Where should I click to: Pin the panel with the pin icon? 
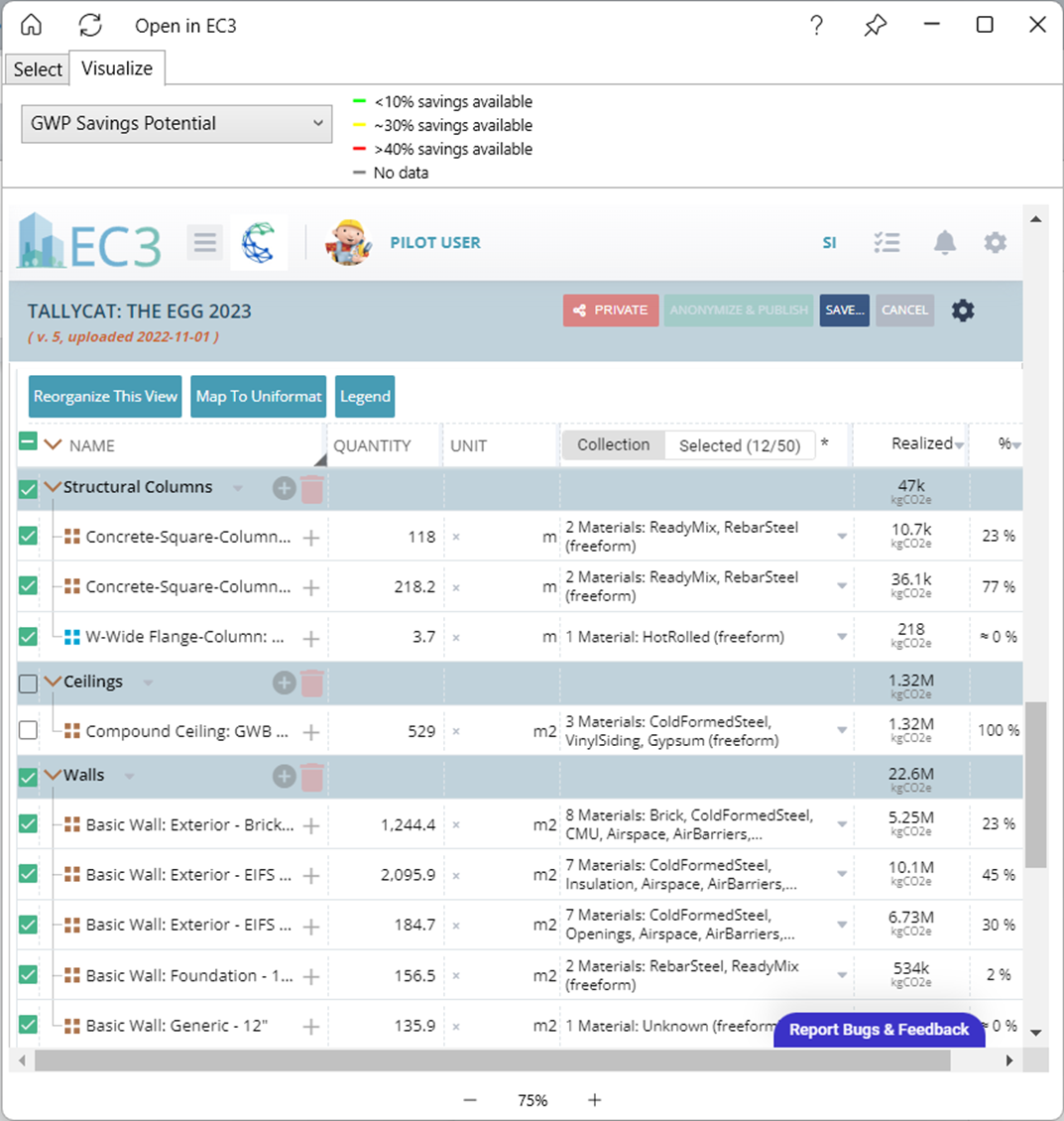(x=875, y=26)
